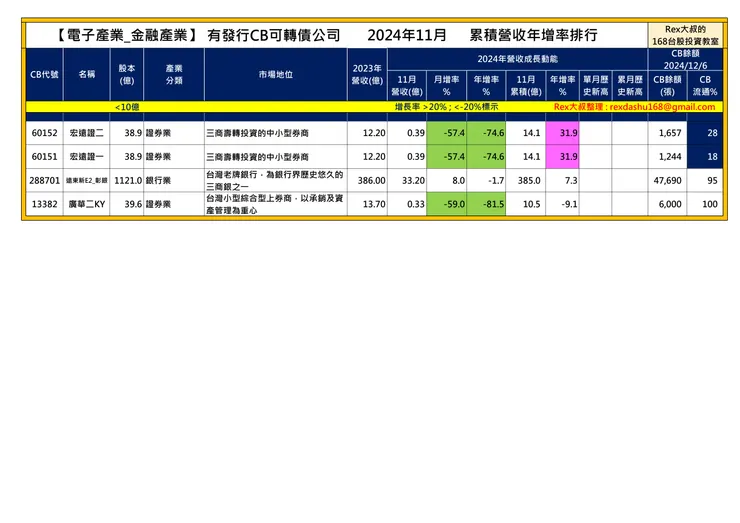Image resolution: width=740 pixels, height=523 pixels.
Task: Click the 累積營收年增率排行 title text
Action: point(533,35)
